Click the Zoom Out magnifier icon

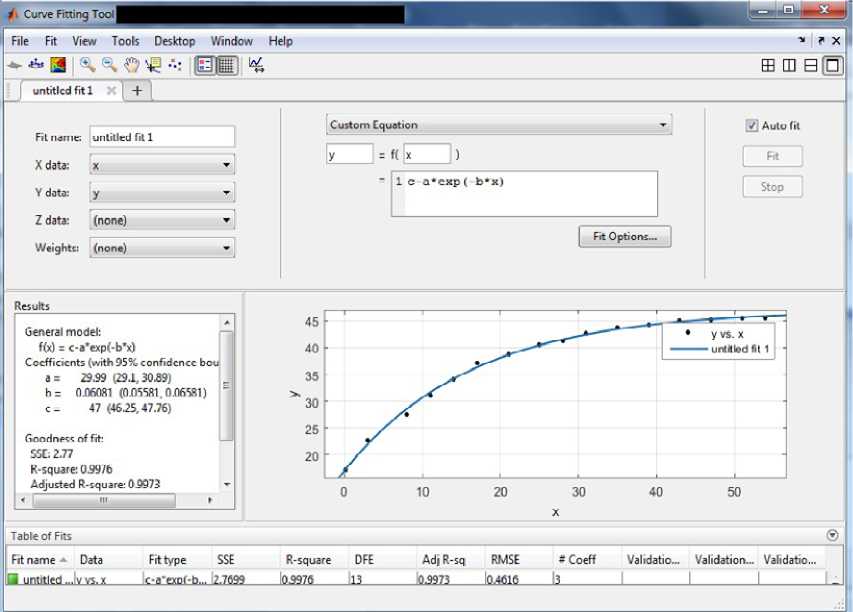(x=109, y=65)
